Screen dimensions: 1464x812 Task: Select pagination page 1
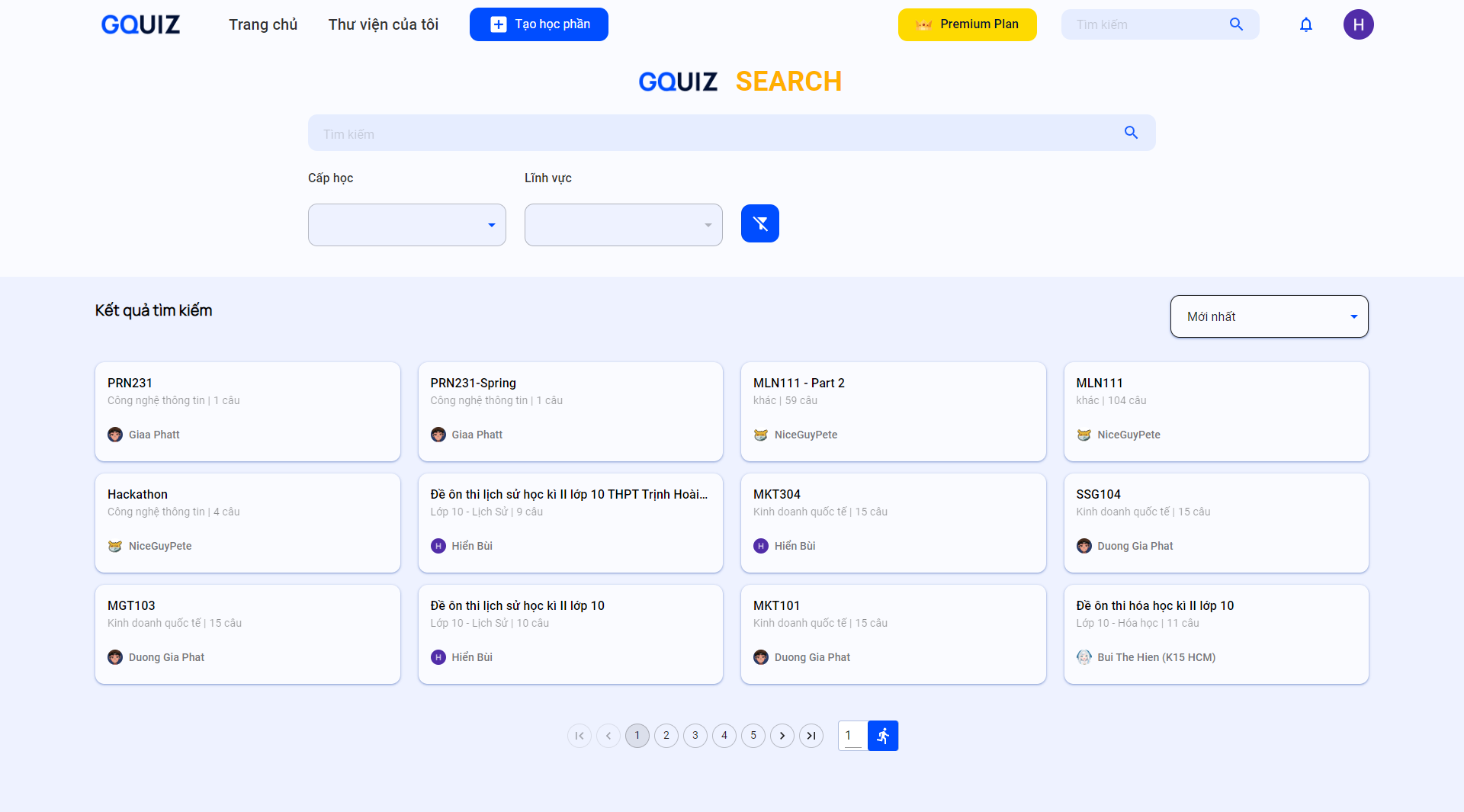coord(637,736)
